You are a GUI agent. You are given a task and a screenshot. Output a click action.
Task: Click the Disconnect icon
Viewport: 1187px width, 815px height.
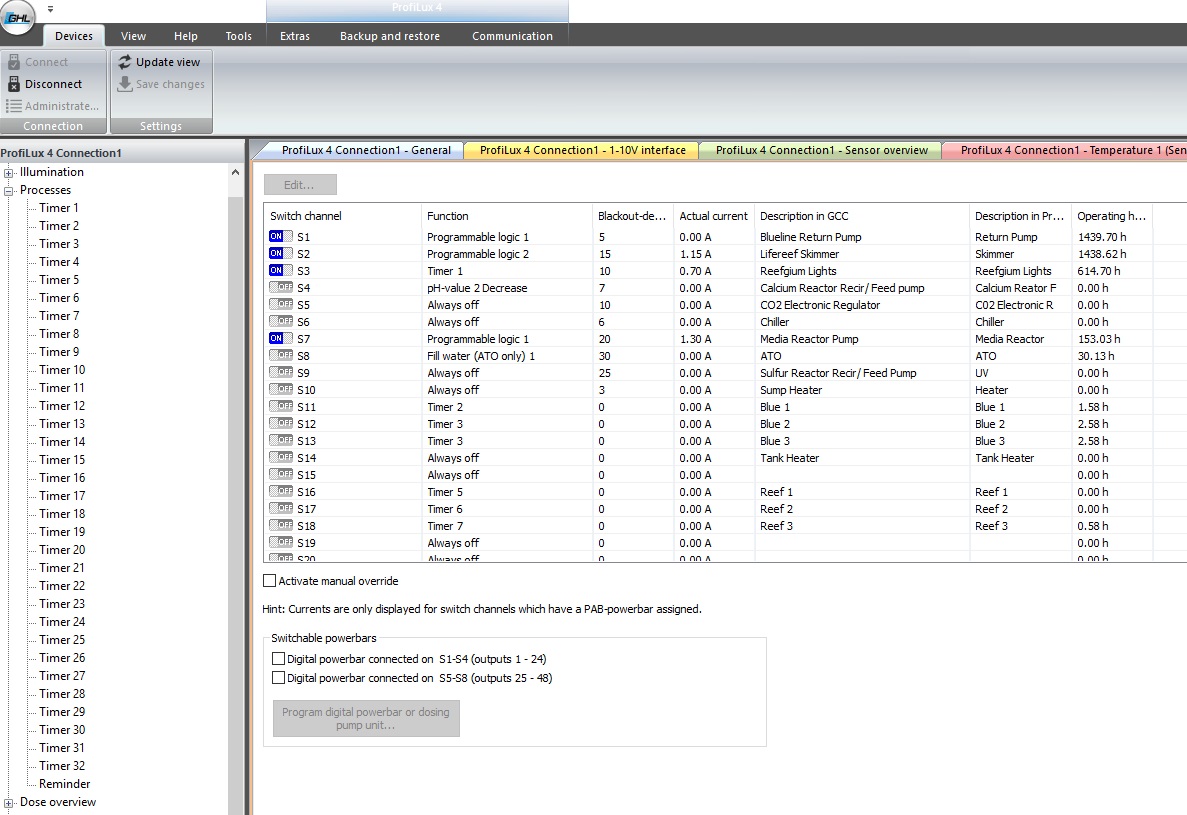pos(14,84)
